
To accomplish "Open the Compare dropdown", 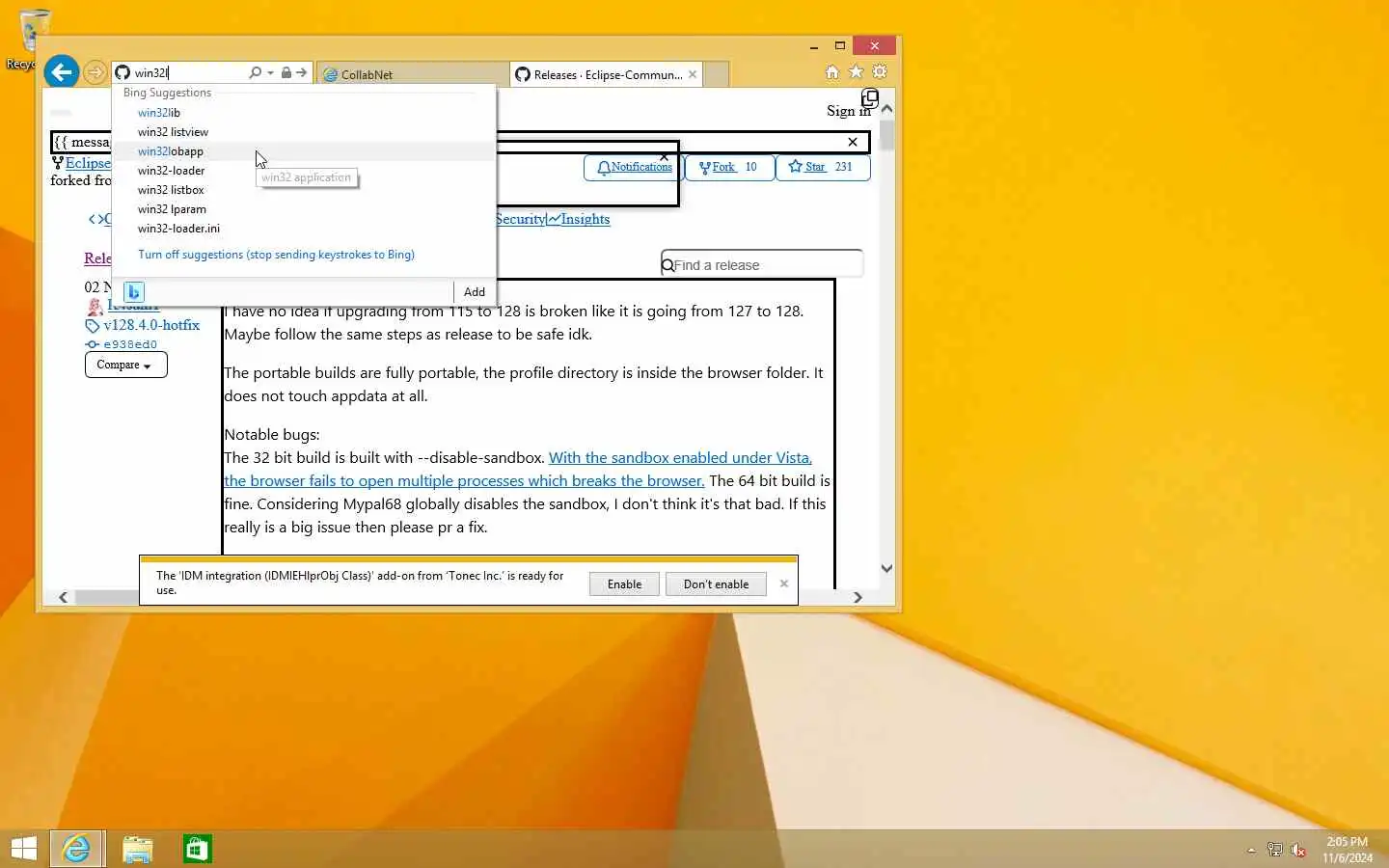I will 125,365.
